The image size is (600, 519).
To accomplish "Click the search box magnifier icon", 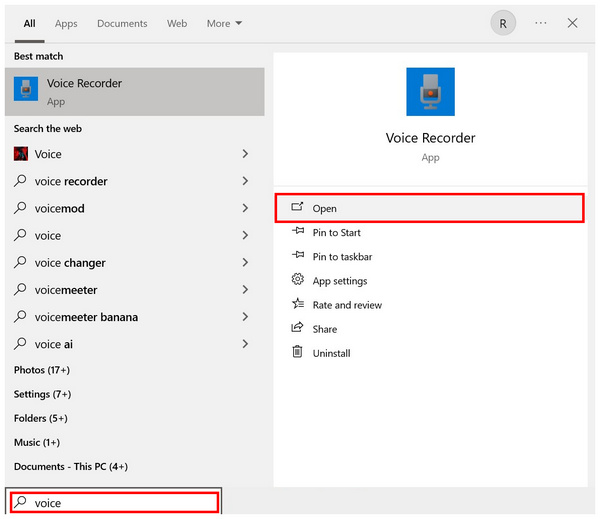I will pyautogui.click(x=20, y=501).
